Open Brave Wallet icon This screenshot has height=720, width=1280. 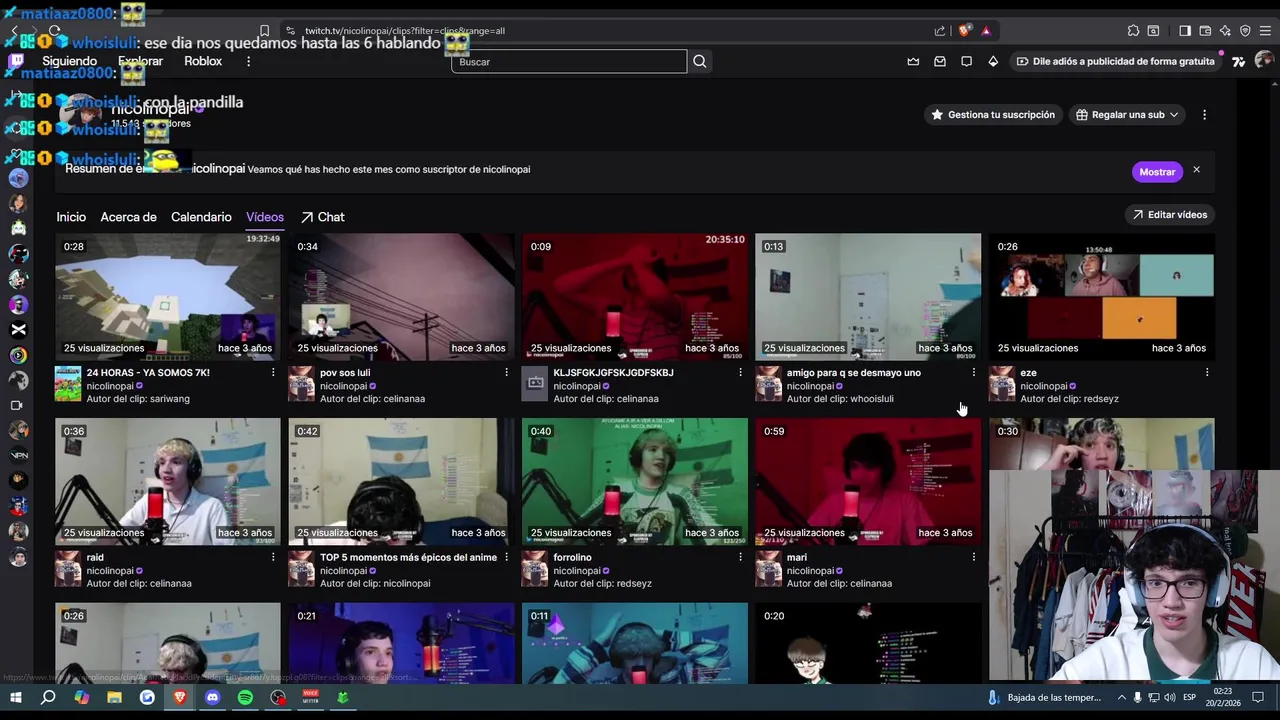point(1205,30)
